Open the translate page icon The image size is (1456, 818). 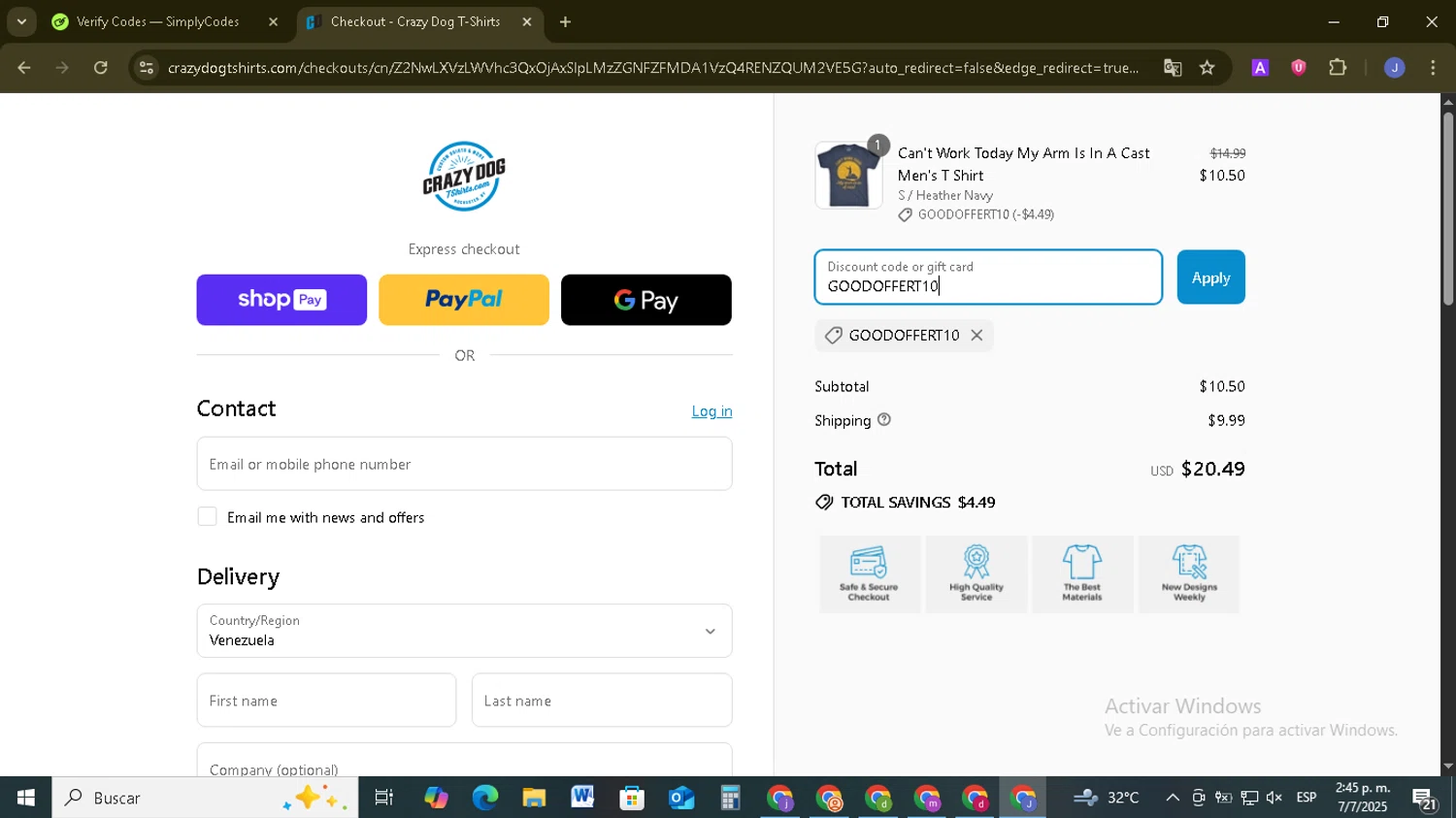click(x=1173, y=68)
